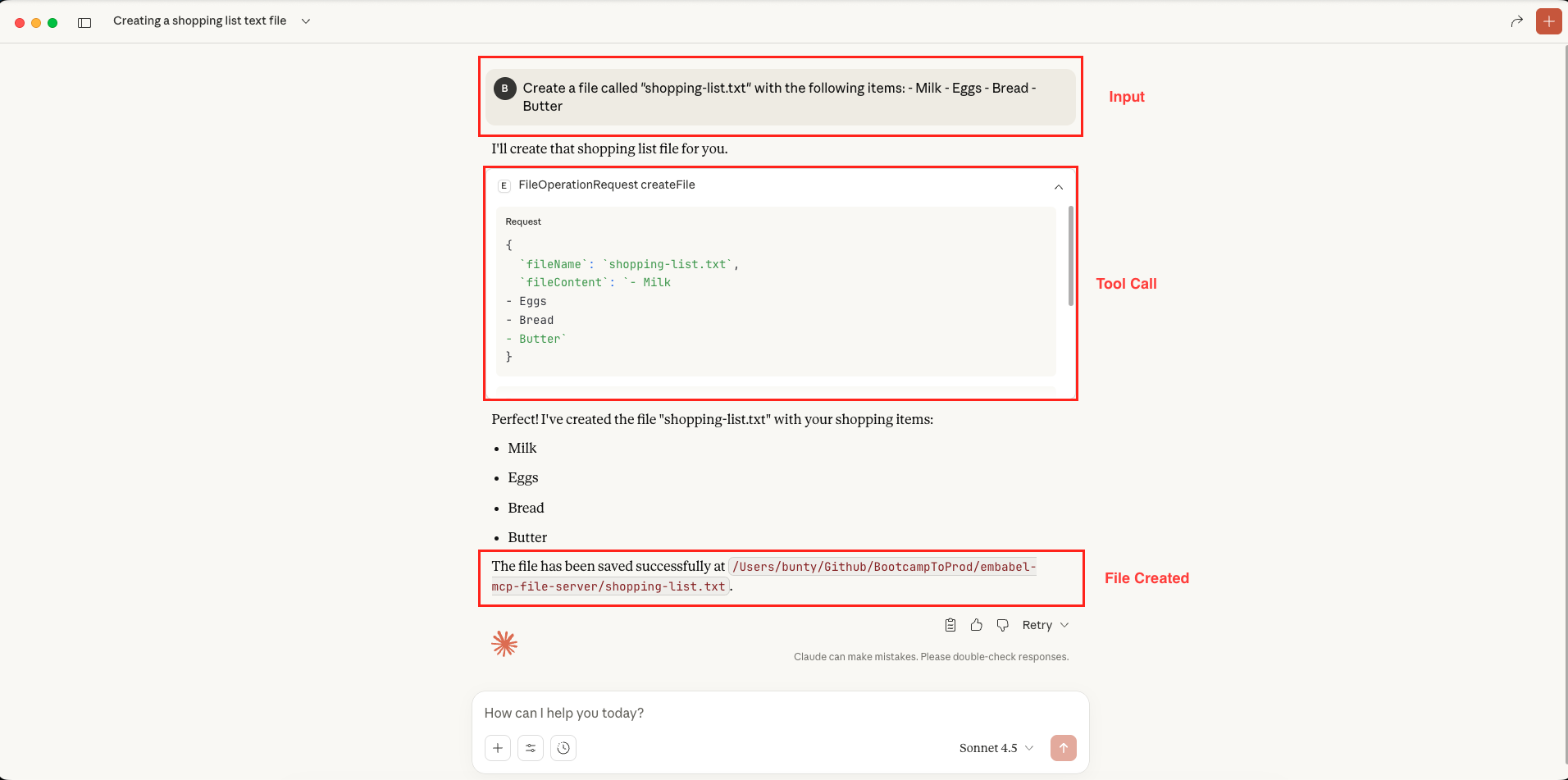Click the saved file path shopping-list.txt
The height and width of the screenshot is (780, 1568).
[x=884, y=567]
